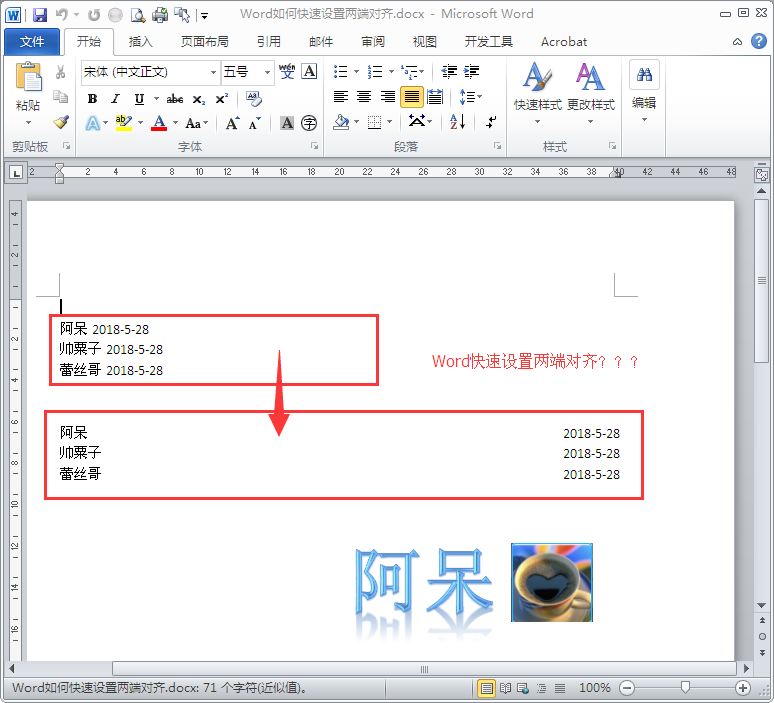
Task: Open the 文件 File tab
Action: click(x=32, y=42)
